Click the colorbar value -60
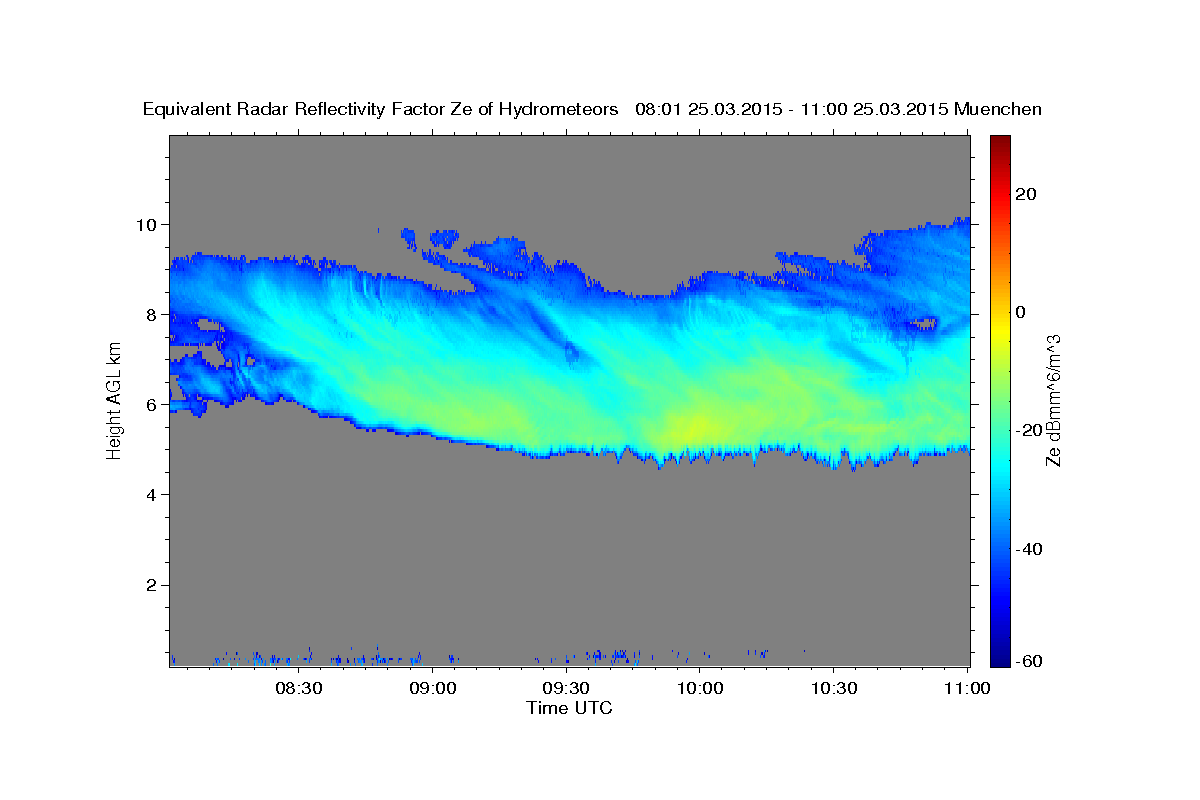 tap(1029, 661)
